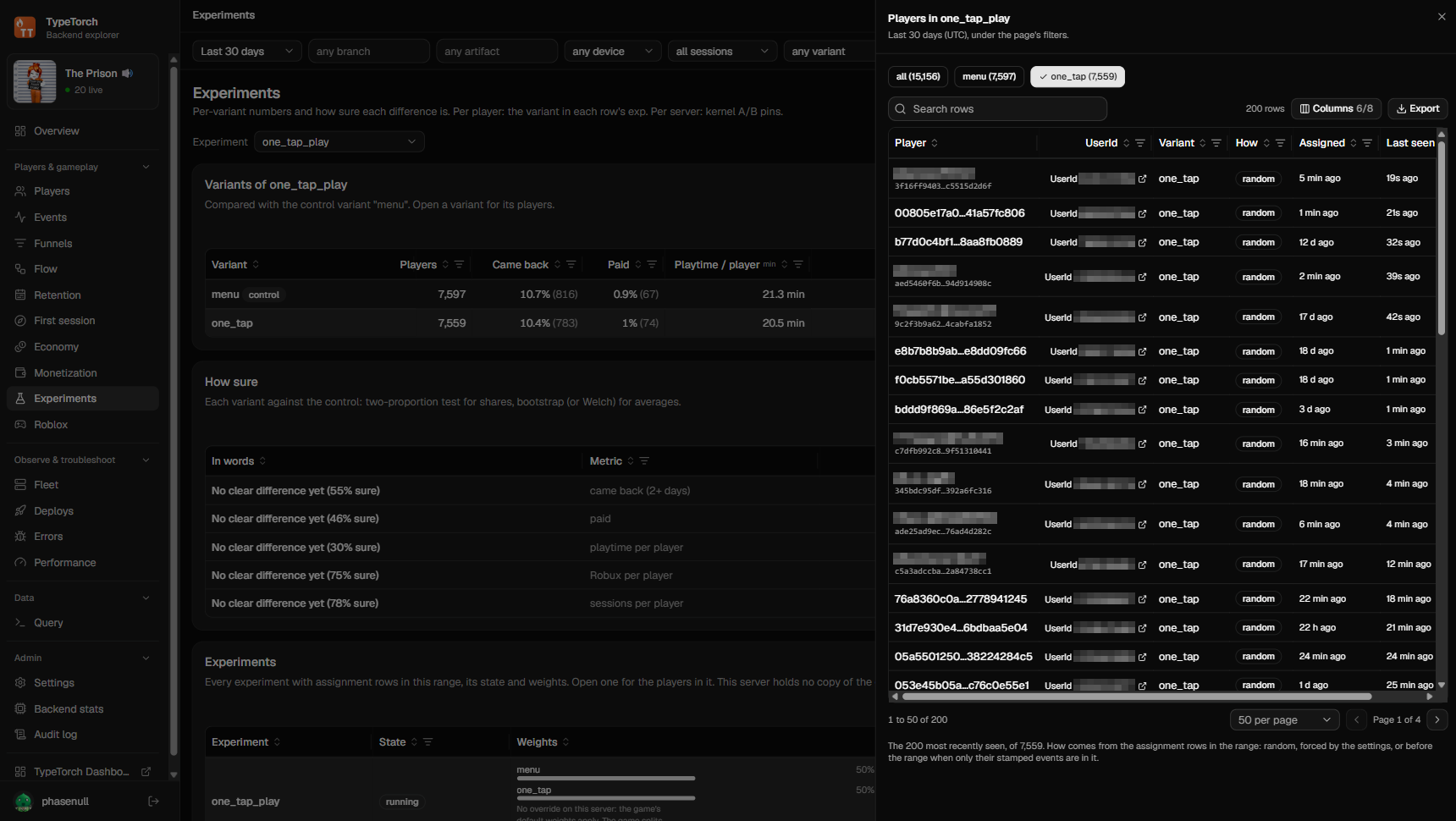Click The Prison game thumbnail
The width and height of the screenshot is (1456, 821).
coord(35,82)
